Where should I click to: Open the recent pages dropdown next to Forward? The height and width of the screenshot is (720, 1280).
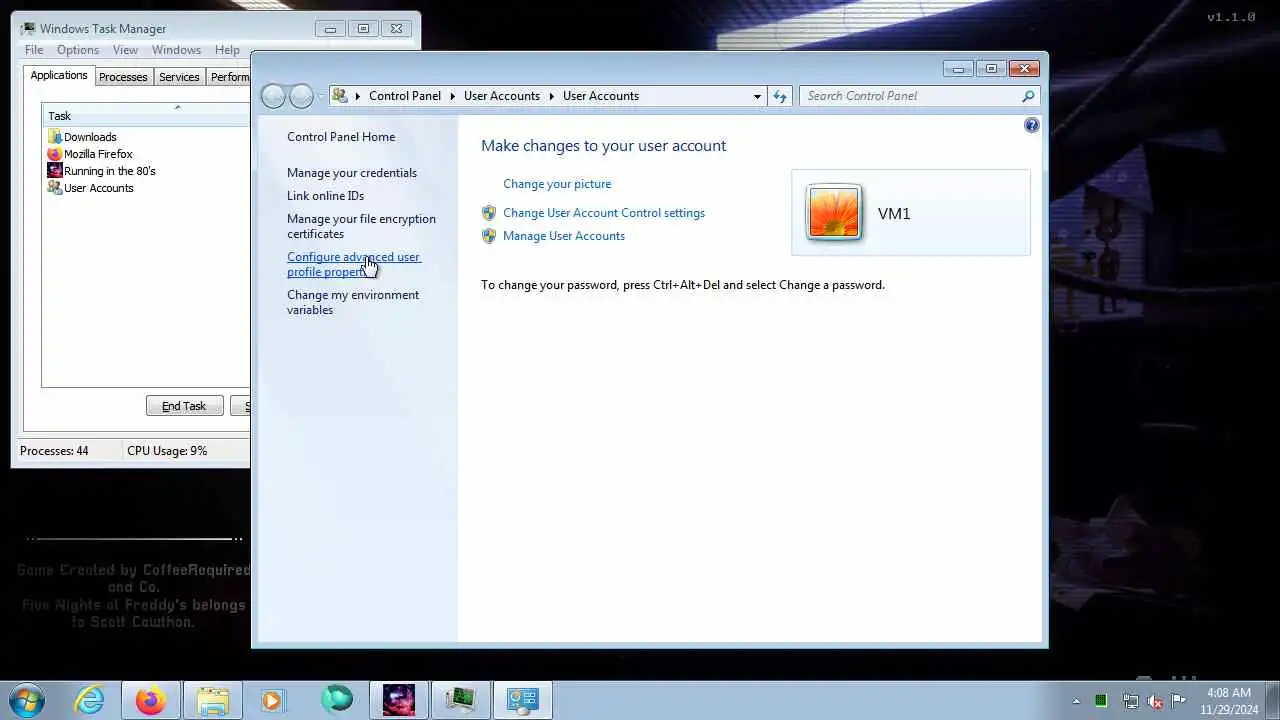pos(320,96)
